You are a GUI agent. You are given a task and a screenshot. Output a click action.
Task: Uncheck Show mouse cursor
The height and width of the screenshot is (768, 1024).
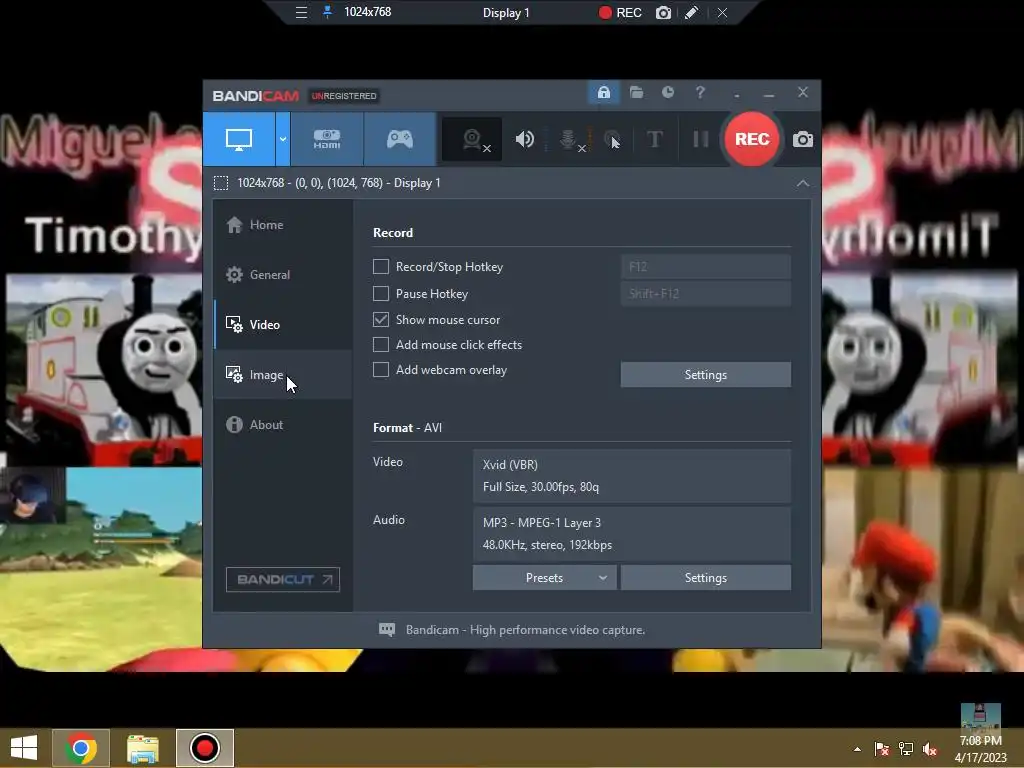click(381, 319)
